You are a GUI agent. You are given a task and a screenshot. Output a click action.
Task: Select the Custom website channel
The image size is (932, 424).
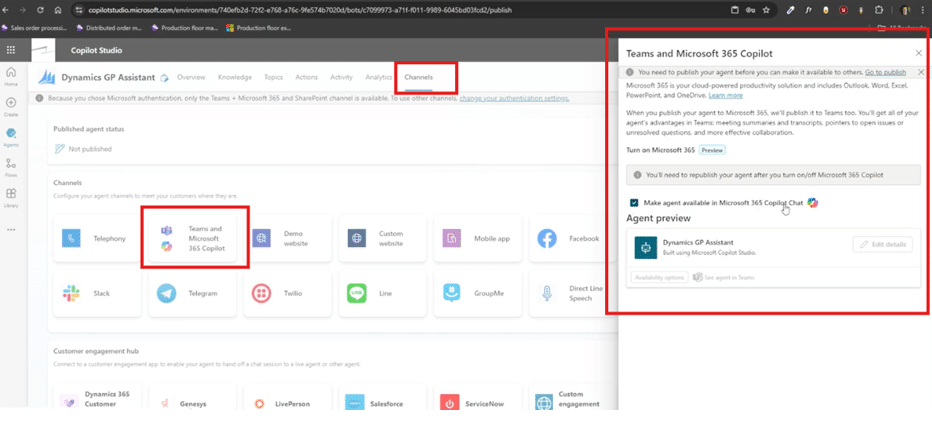pos(383,238)
